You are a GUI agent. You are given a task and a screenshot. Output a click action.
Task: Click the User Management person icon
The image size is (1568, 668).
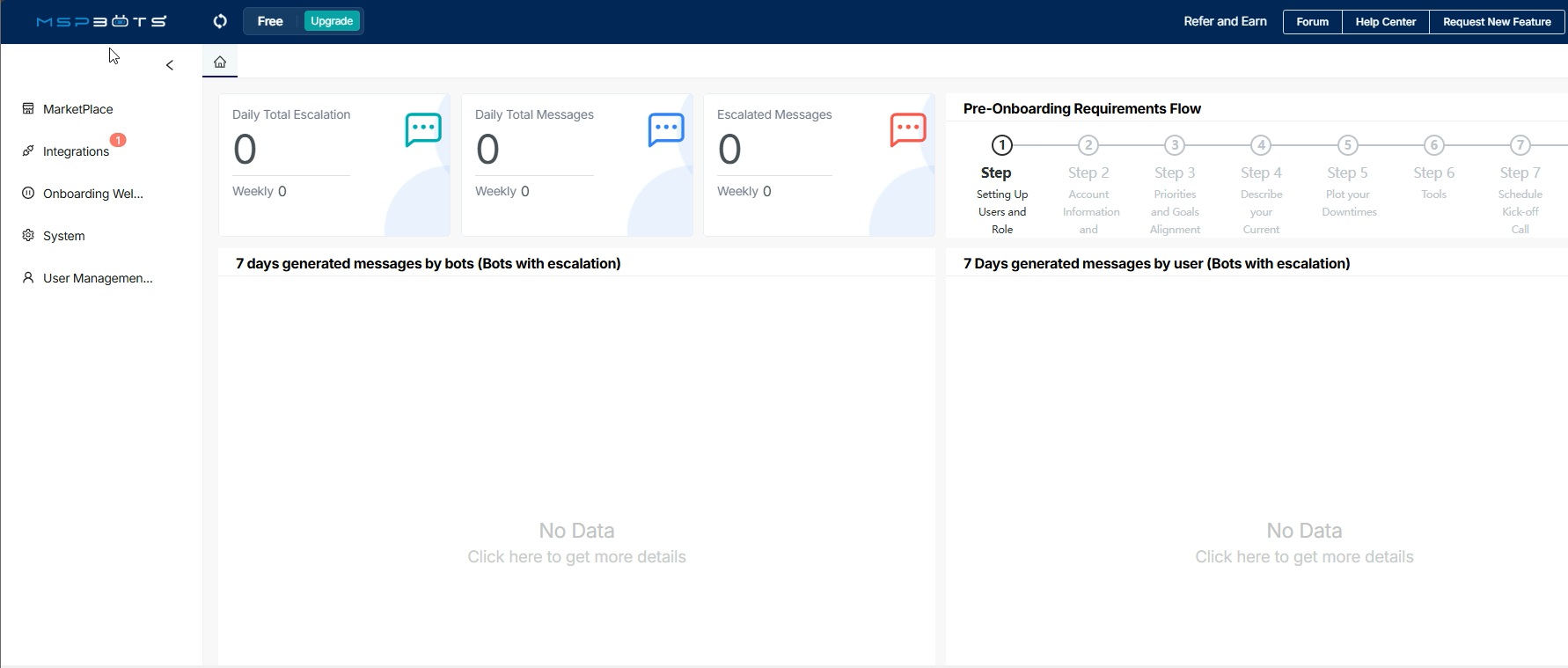[x=28, y=278]
